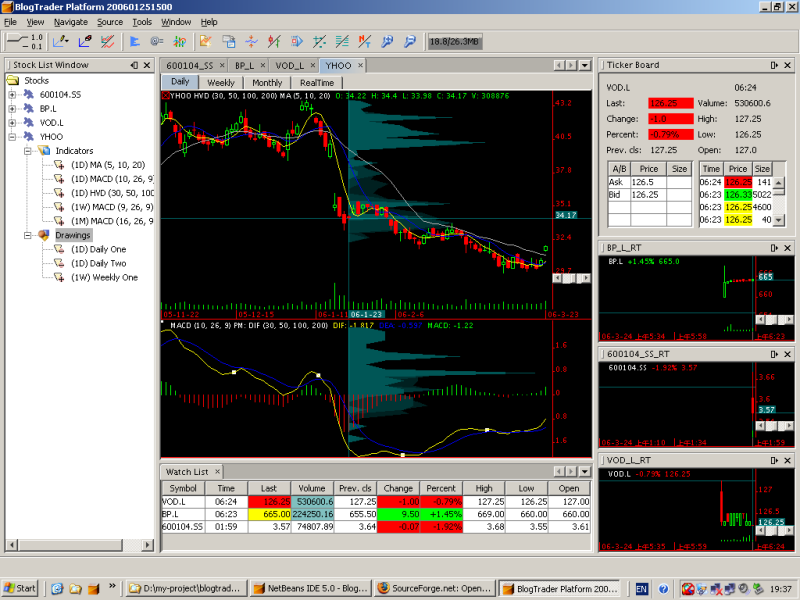
Task: Collapse the YHOO stock node
Action: [12, 137]
